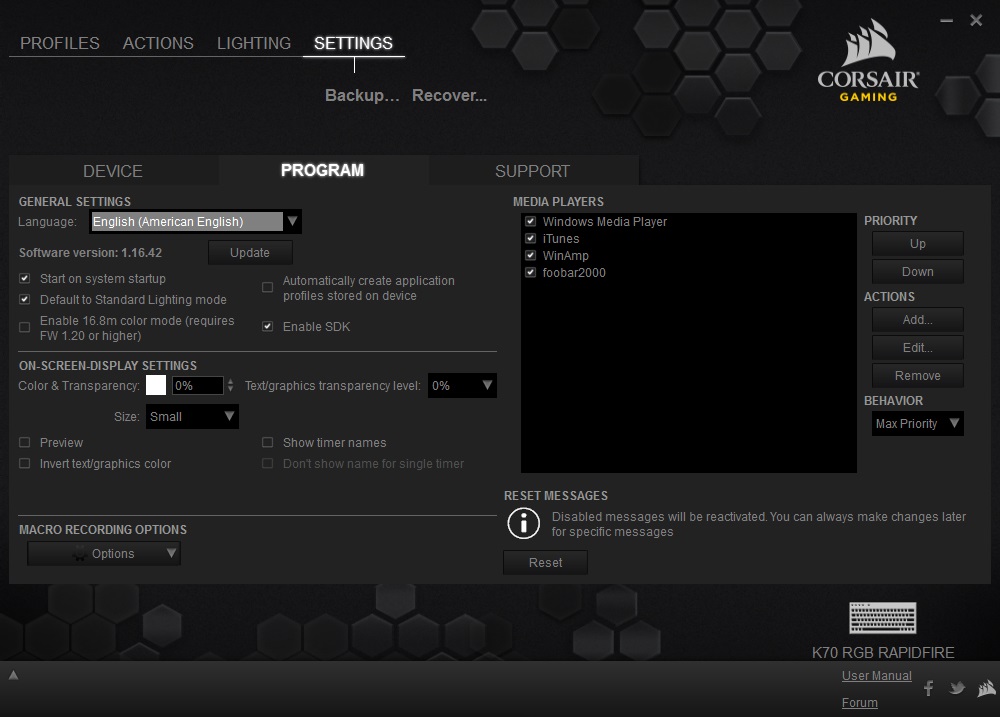Check Invert text/graphics color
The height and width of the screenshot is (717, 1000).
[x=25, y=464]
